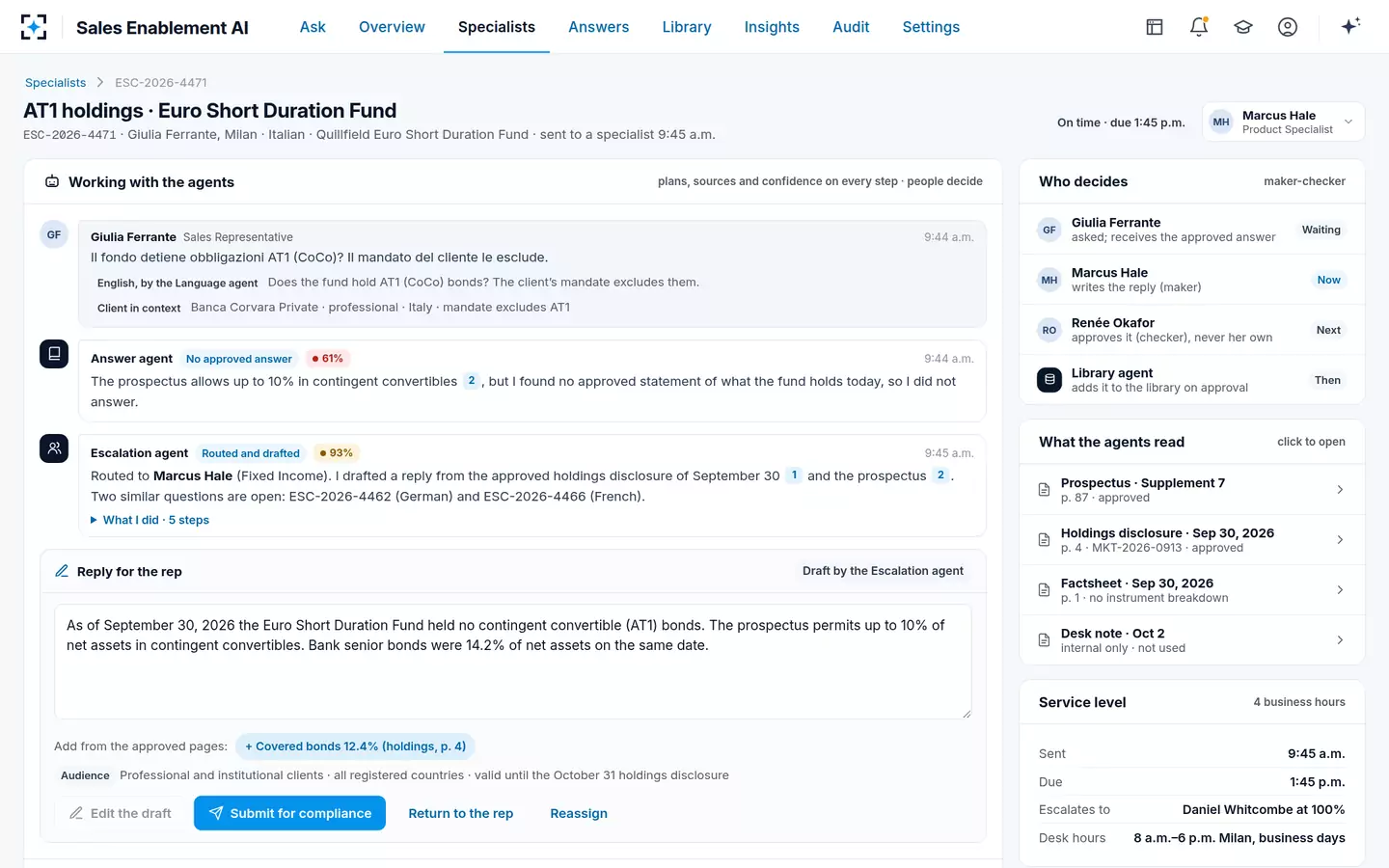Screen dimensions: 1389x868
Task: Open source citation 2 in Answer agent message
Action: [471, 381]
